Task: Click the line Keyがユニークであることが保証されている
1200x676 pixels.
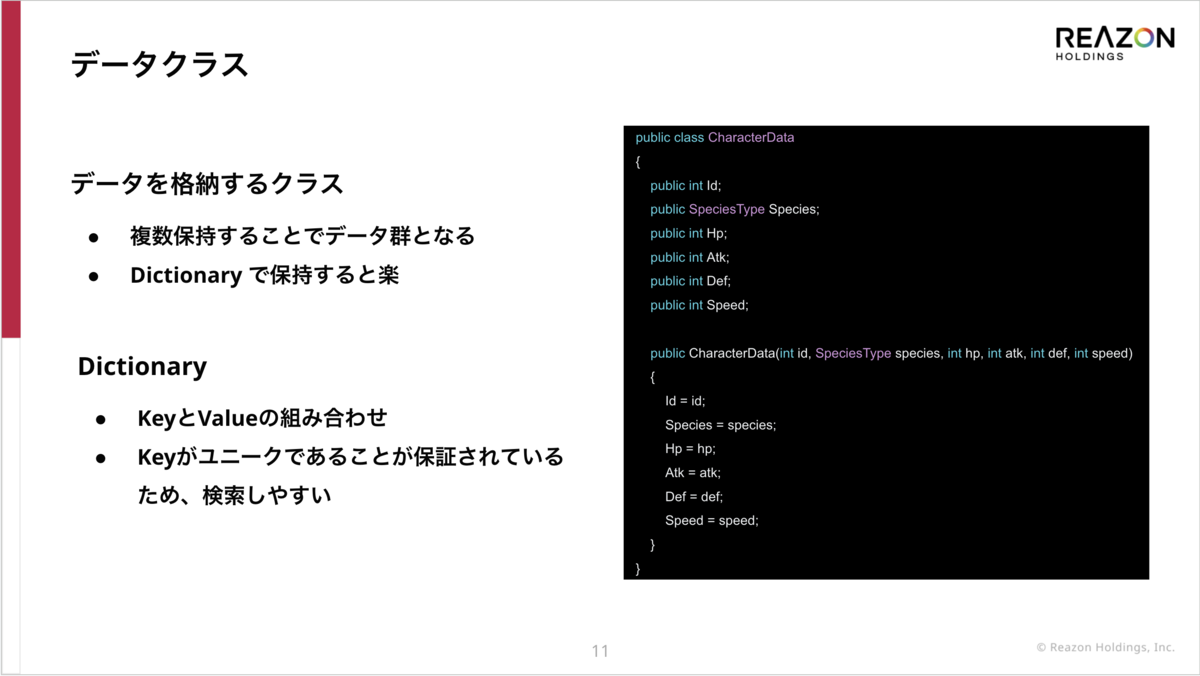Action: pyautogui.click(x=350, y=457)
